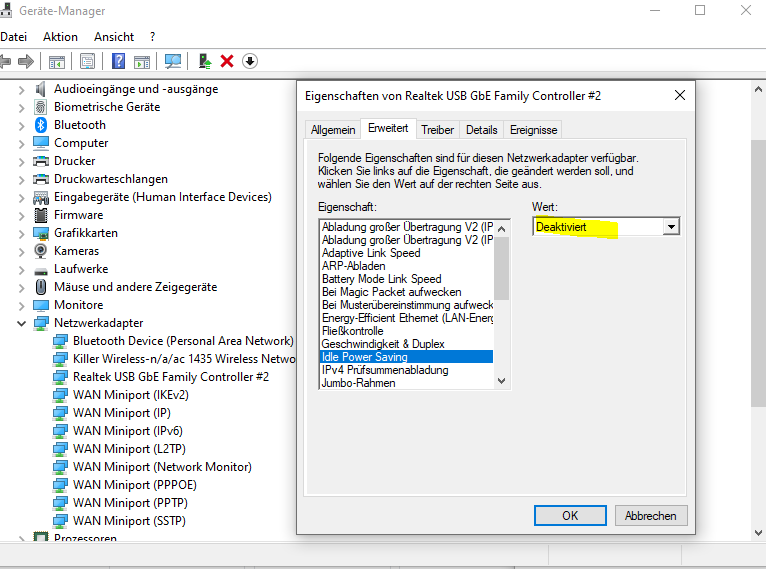Click the blue help icon in toolbar
768x571 pixels.
tap(118, 61)
